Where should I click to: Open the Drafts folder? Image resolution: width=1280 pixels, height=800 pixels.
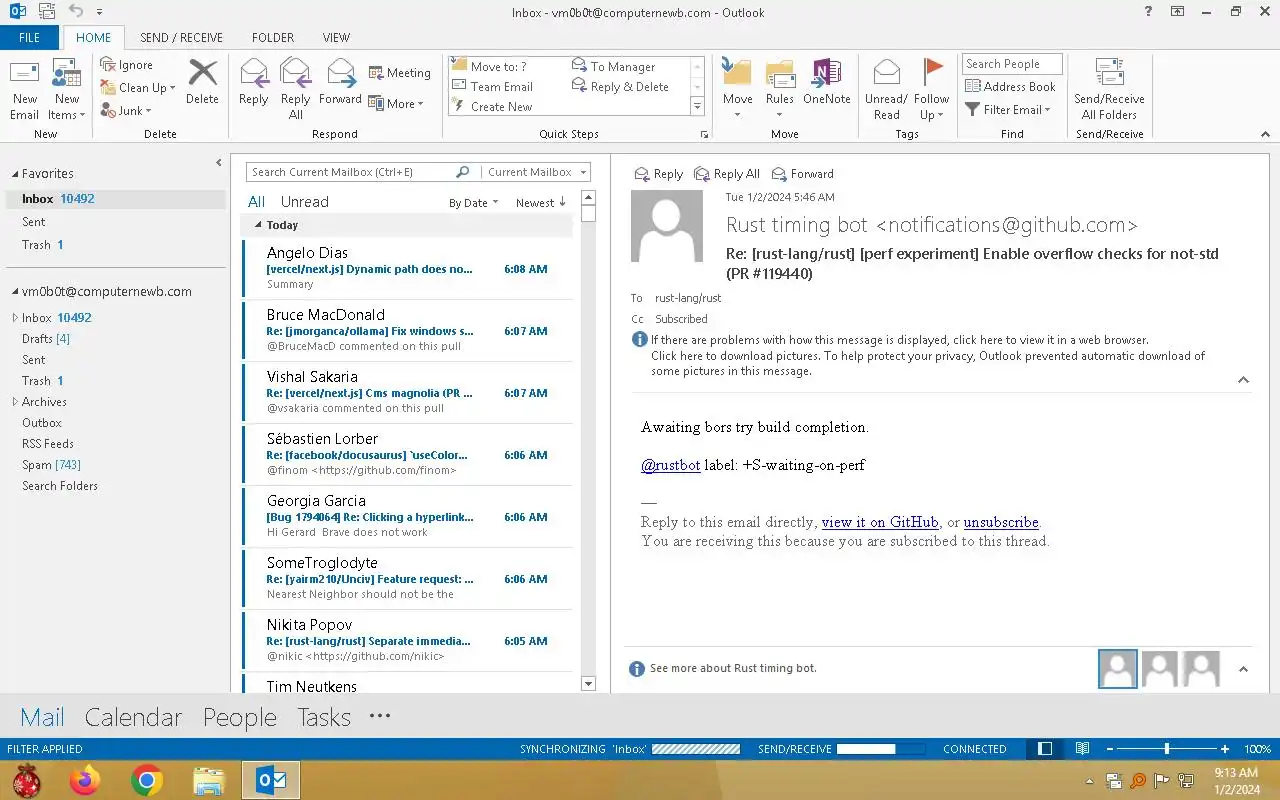46,339
